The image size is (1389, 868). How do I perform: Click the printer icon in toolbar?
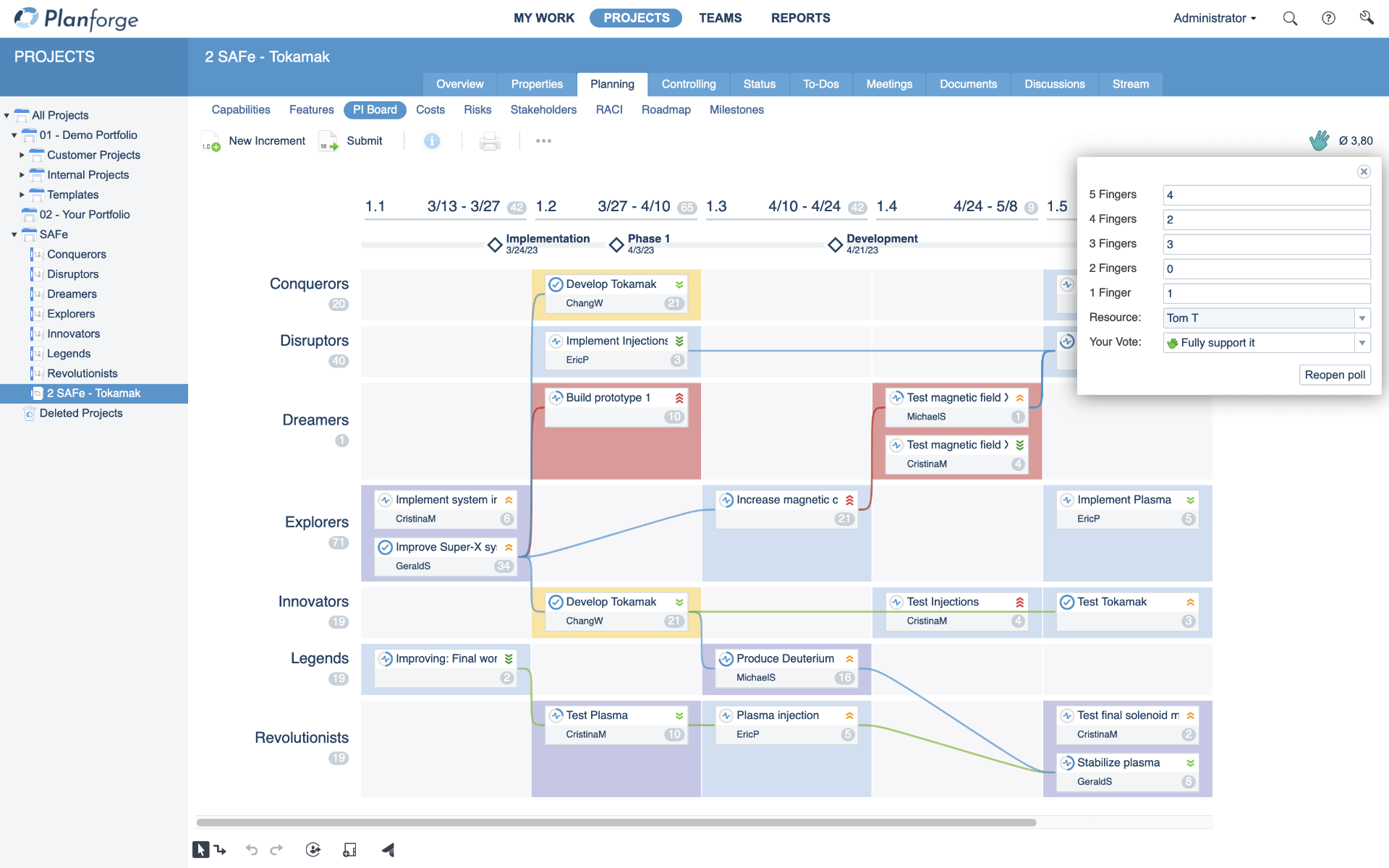[490, 141]
